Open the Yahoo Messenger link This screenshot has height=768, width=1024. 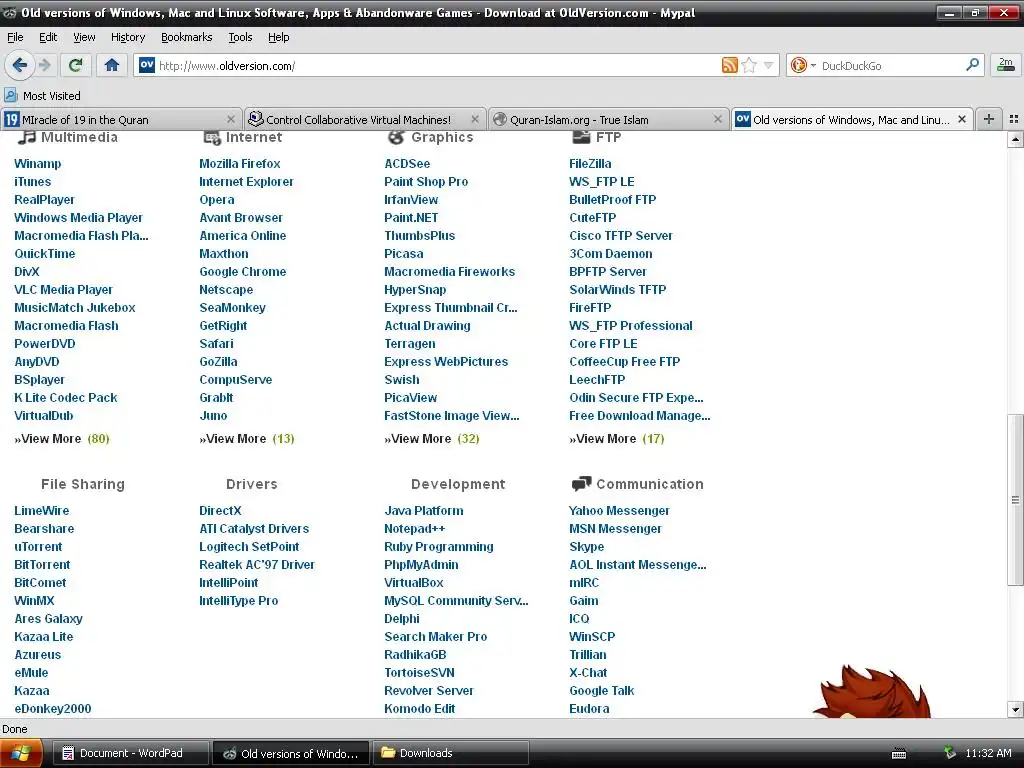pyautogui.click(x=619, y=511)
